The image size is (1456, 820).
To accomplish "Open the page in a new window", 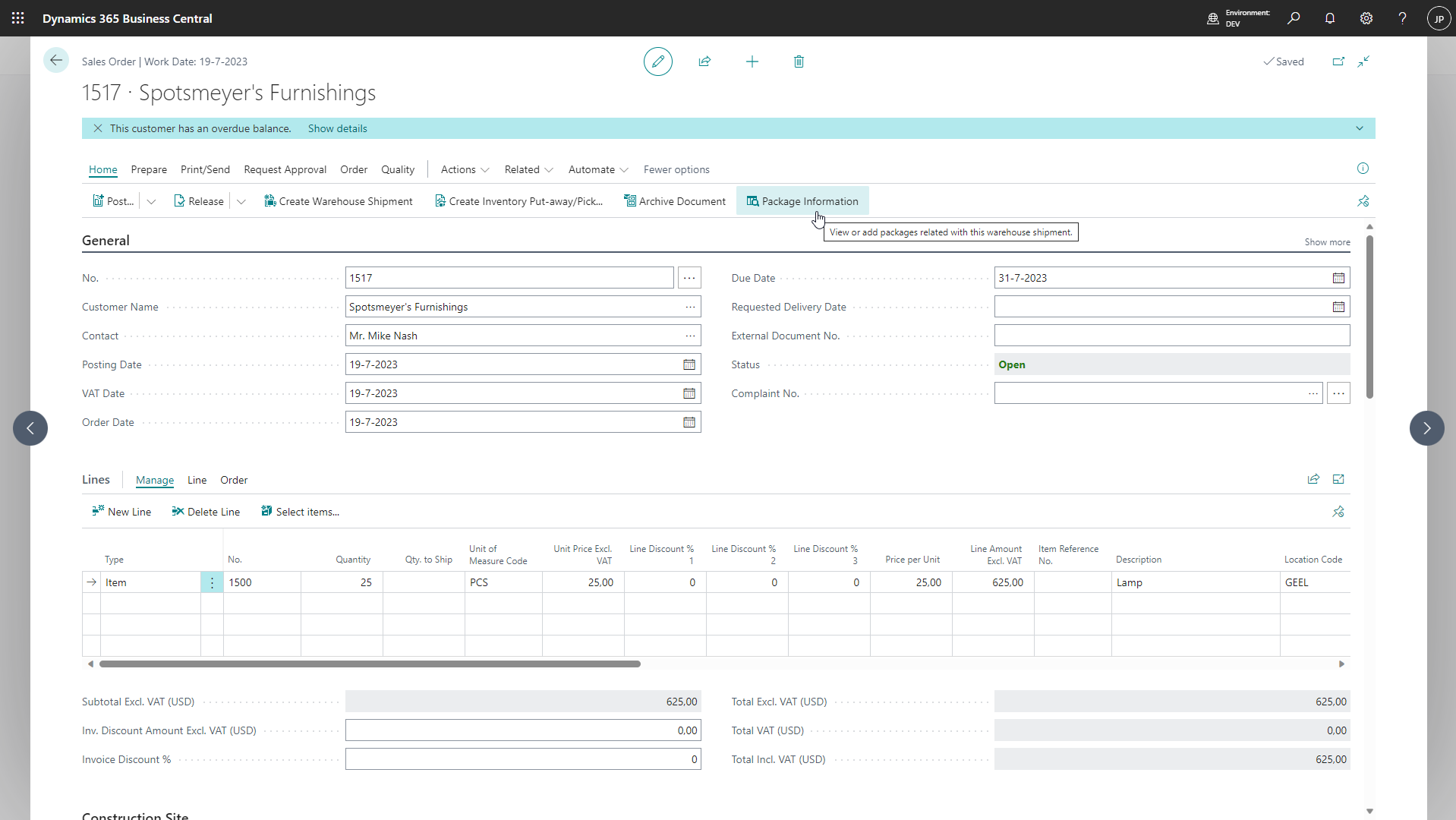I will (1338, 61).
